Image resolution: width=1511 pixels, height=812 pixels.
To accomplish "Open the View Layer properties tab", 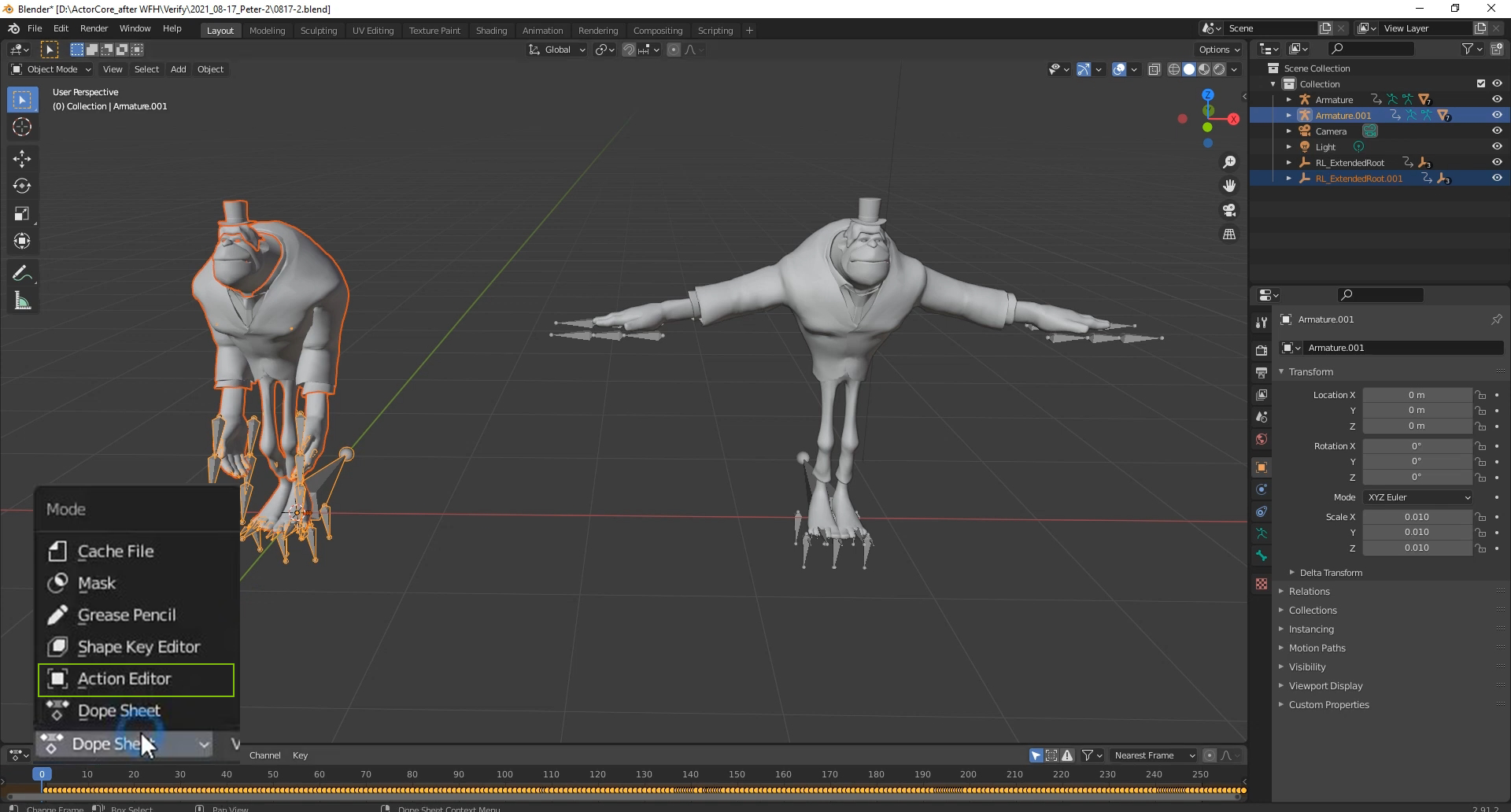I will (x=1262, y=394).
